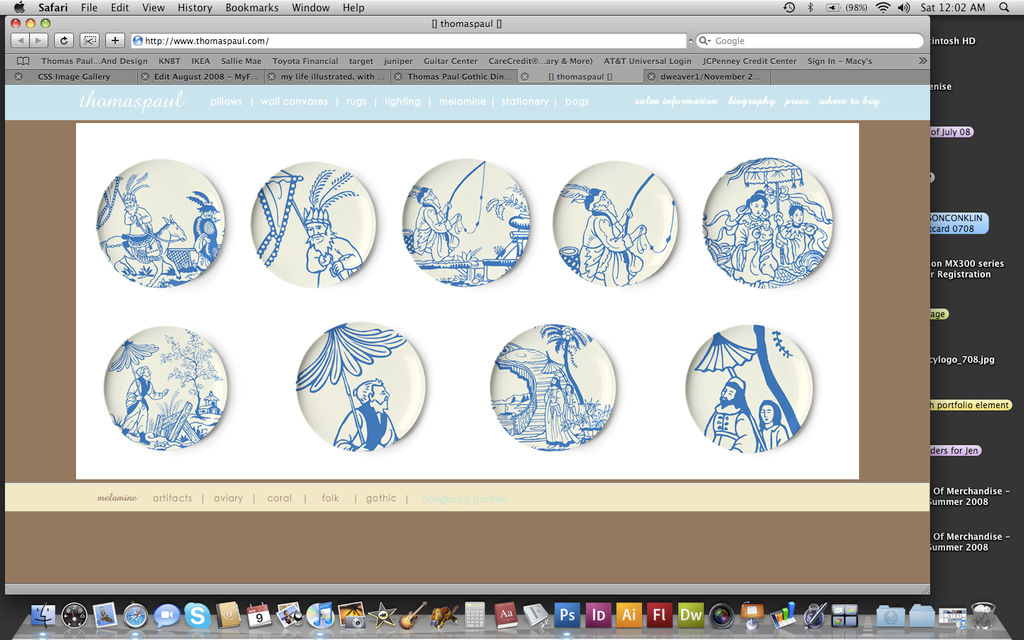1024x640 pixels.
Task: Reload the page with the refresh button
Action: pos(63,40)
